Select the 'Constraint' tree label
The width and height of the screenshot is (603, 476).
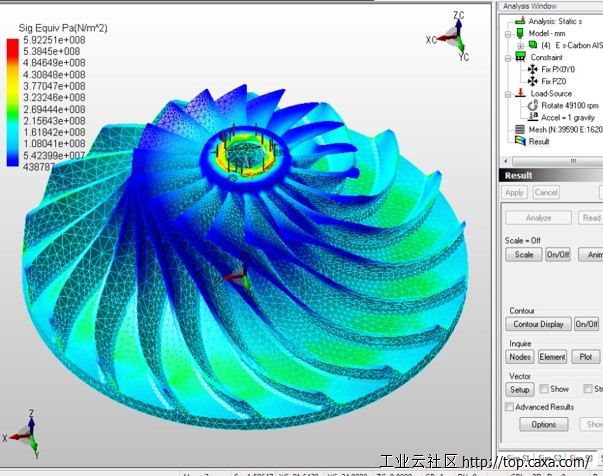[x=546, y=57]
